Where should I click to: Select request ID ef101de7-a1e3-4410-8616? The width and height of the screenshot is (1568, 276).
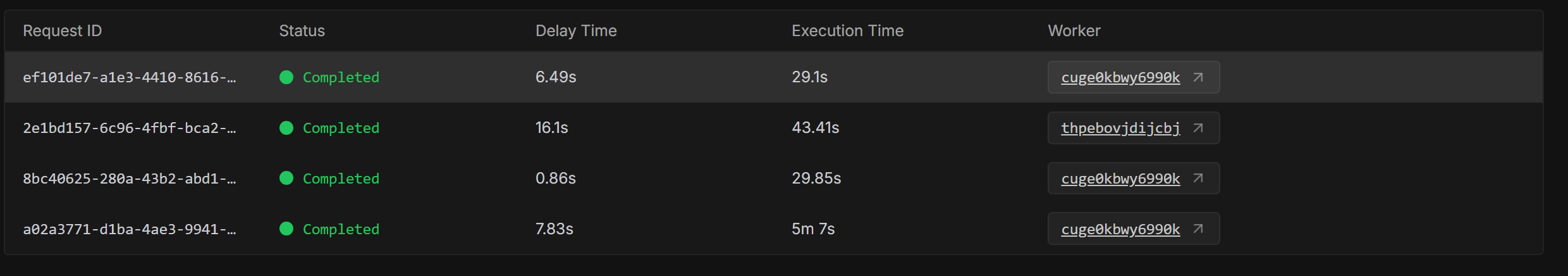[x=130, y=77]
